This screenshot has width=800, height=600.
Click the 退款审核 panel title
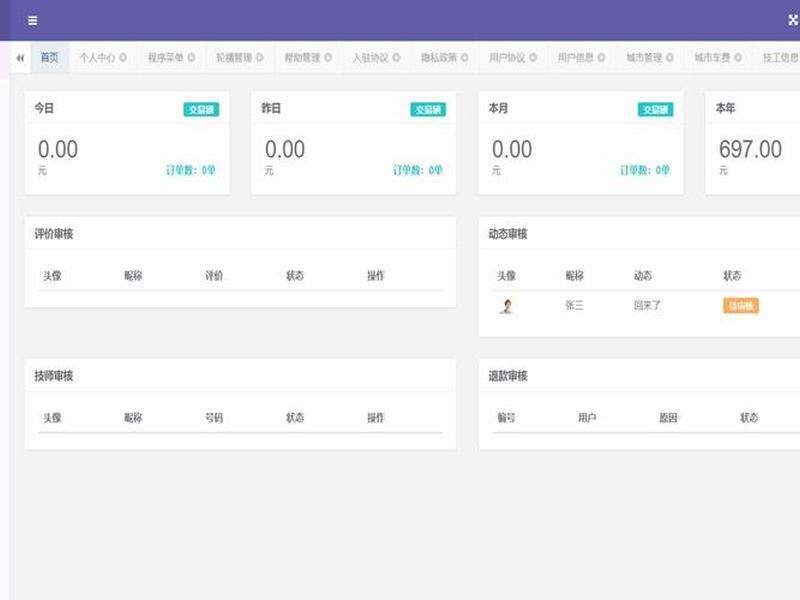pos(508,376)
